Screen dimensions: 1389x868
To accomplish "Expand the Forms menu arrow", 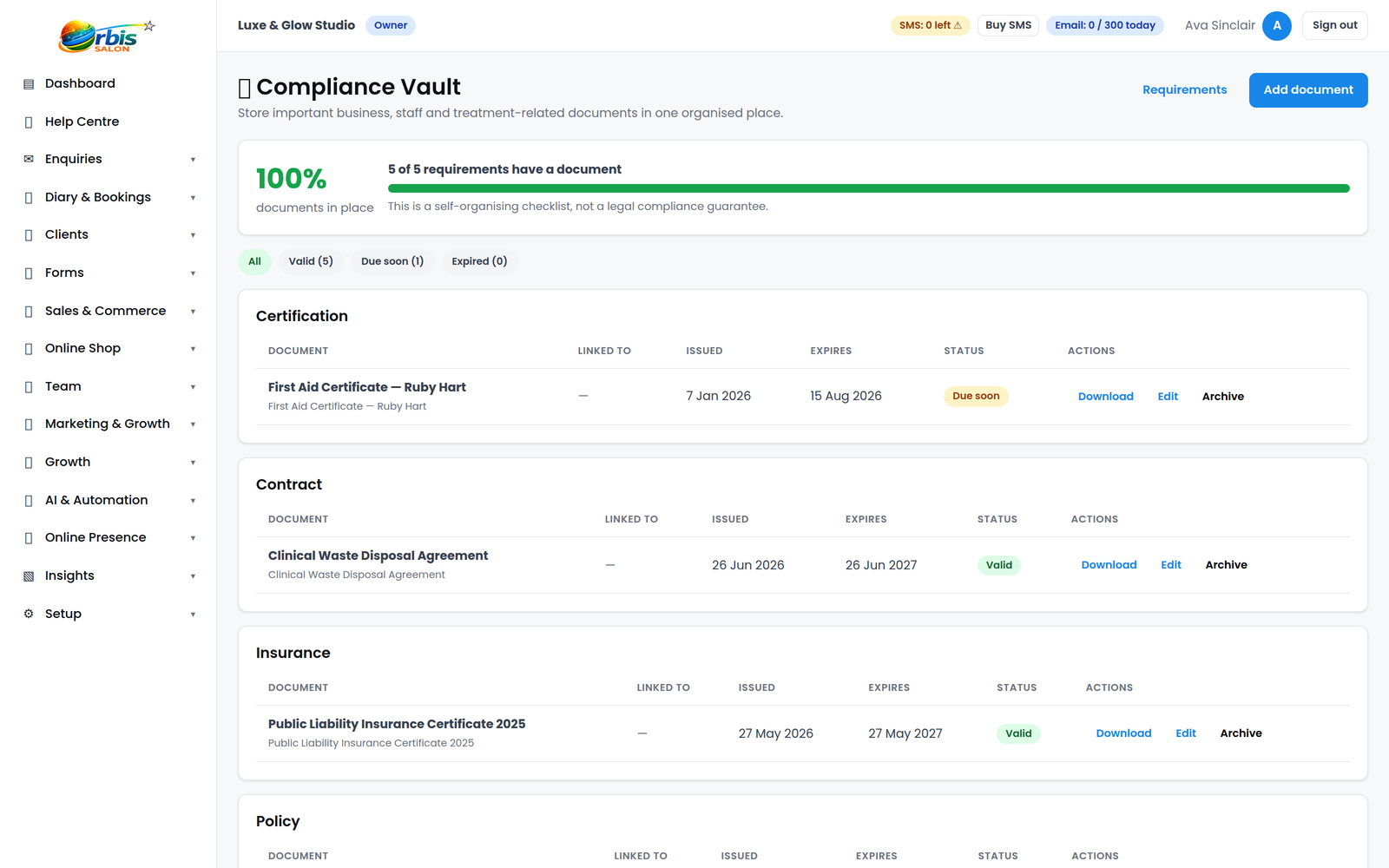I will pyautogui.click(x=193, y=273).
